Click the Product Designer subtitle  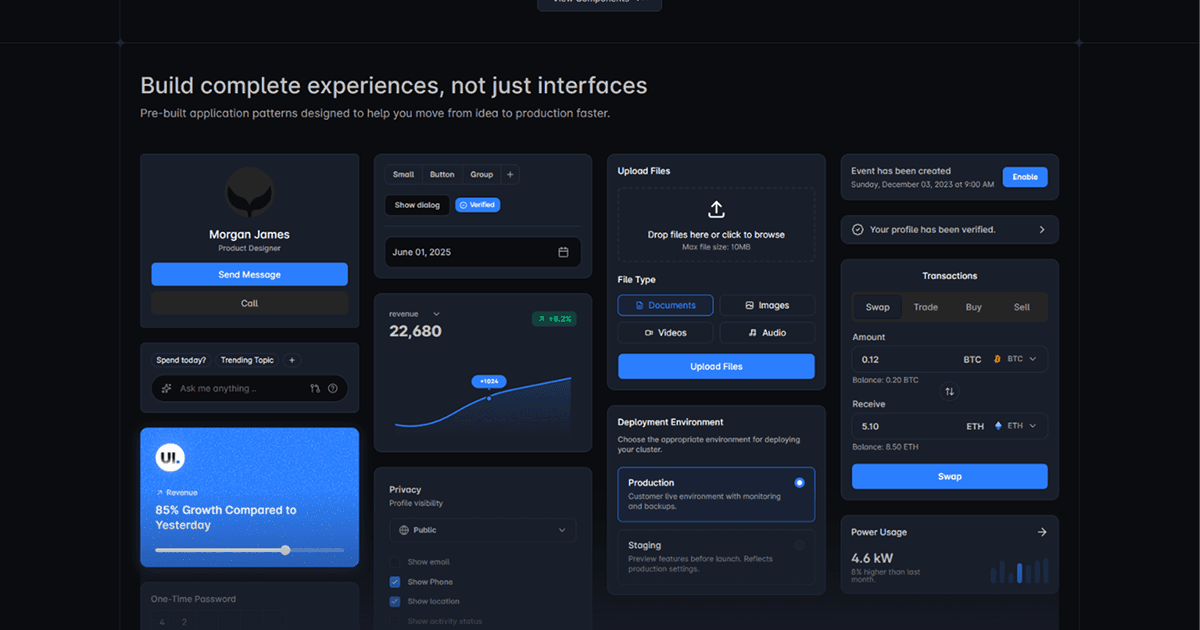[x=250, y=248]
